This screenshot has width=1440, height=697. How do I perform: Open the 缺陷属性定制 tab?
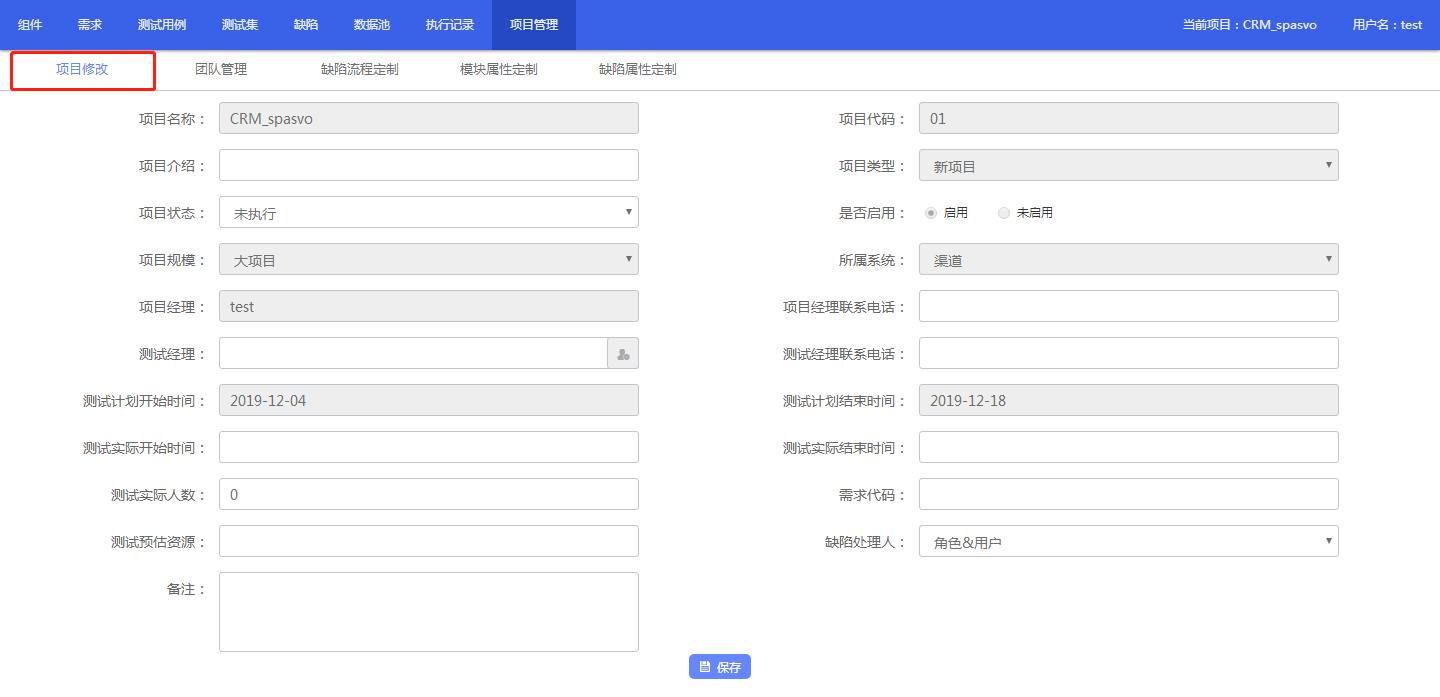pyautogui.click(x=638, y=70)
